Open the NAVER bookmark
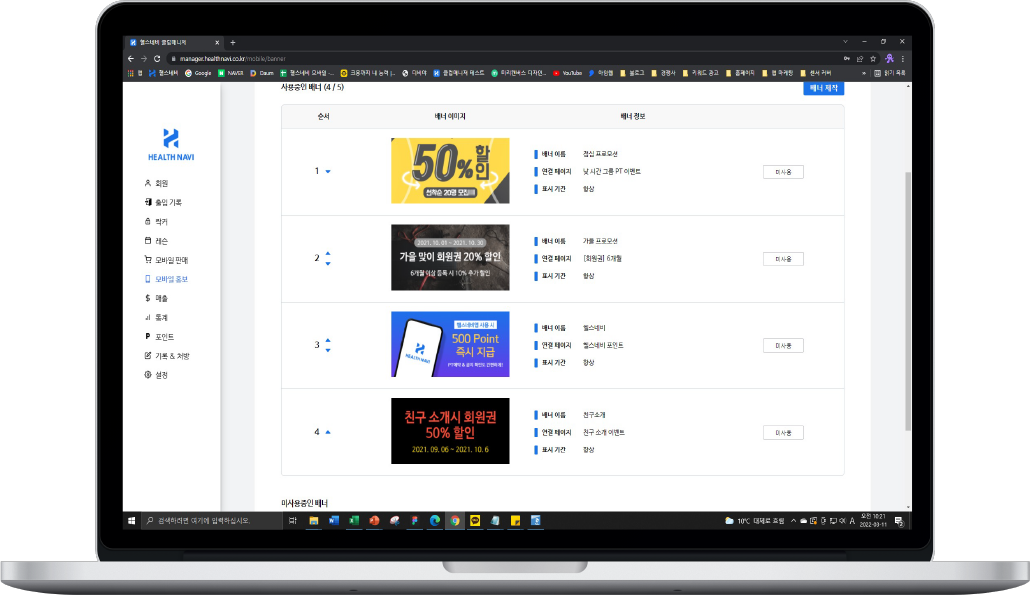 pos(231,73)
